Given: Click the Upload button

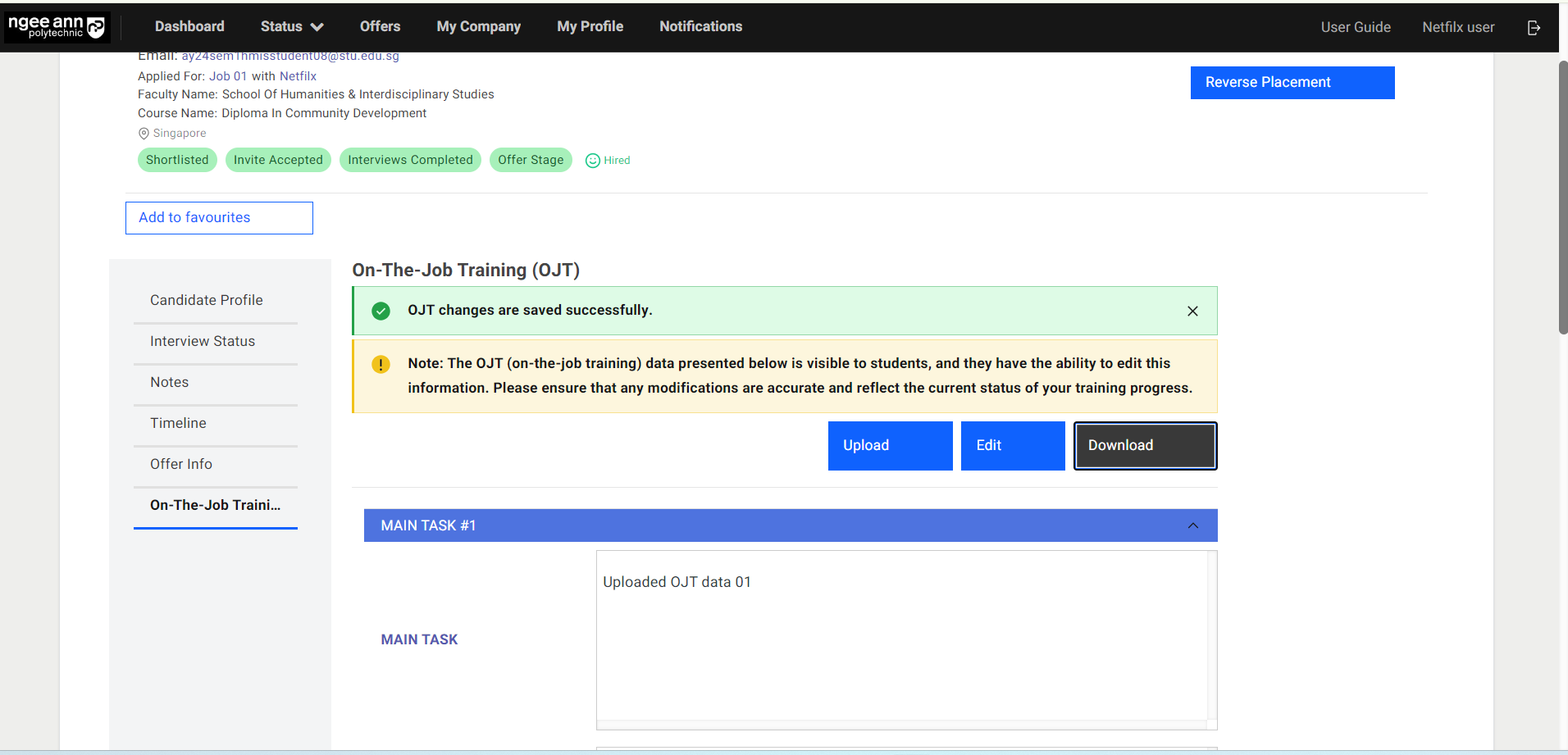Looking at the screenshot, I should pyautogui.click(x=890, y=445).
